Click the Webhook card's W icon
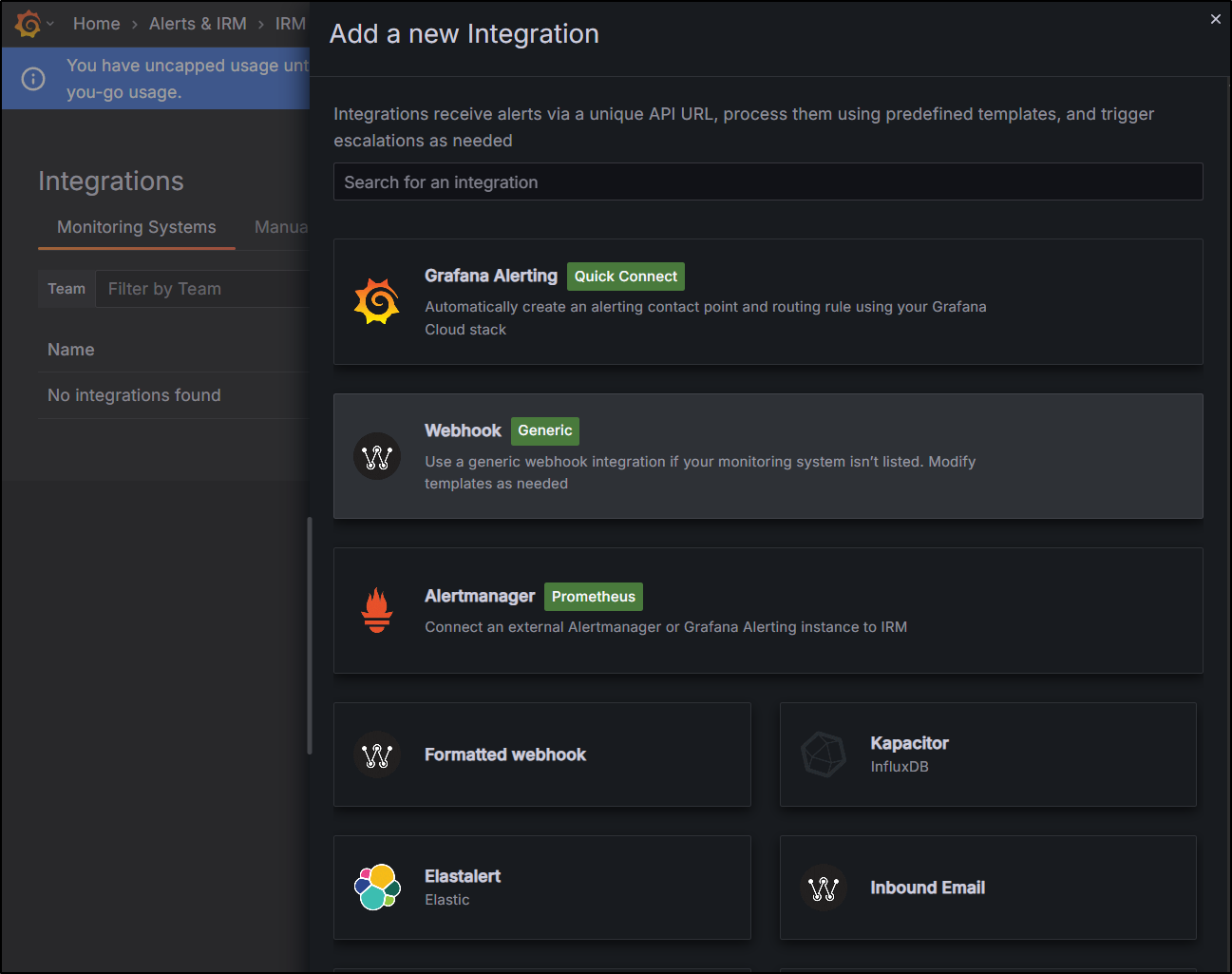Viewport: 1232px width, 974px height. tap(377, 456)
